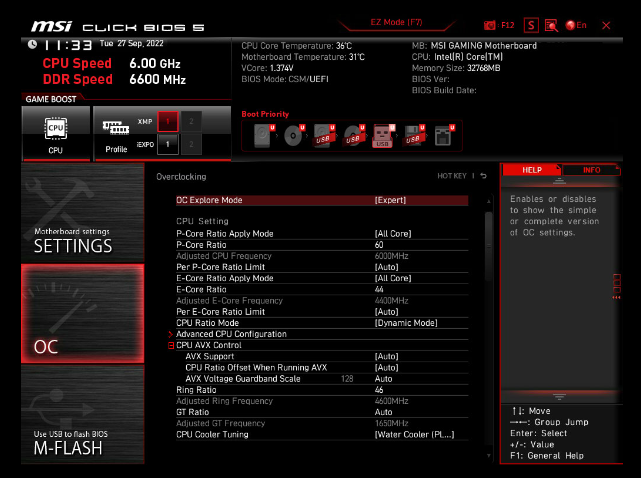Image resolution: width=641 pixels, height=478 pixels.
Task: Switch to EZ Mode (F7)
Action: (x=396, y=22)
